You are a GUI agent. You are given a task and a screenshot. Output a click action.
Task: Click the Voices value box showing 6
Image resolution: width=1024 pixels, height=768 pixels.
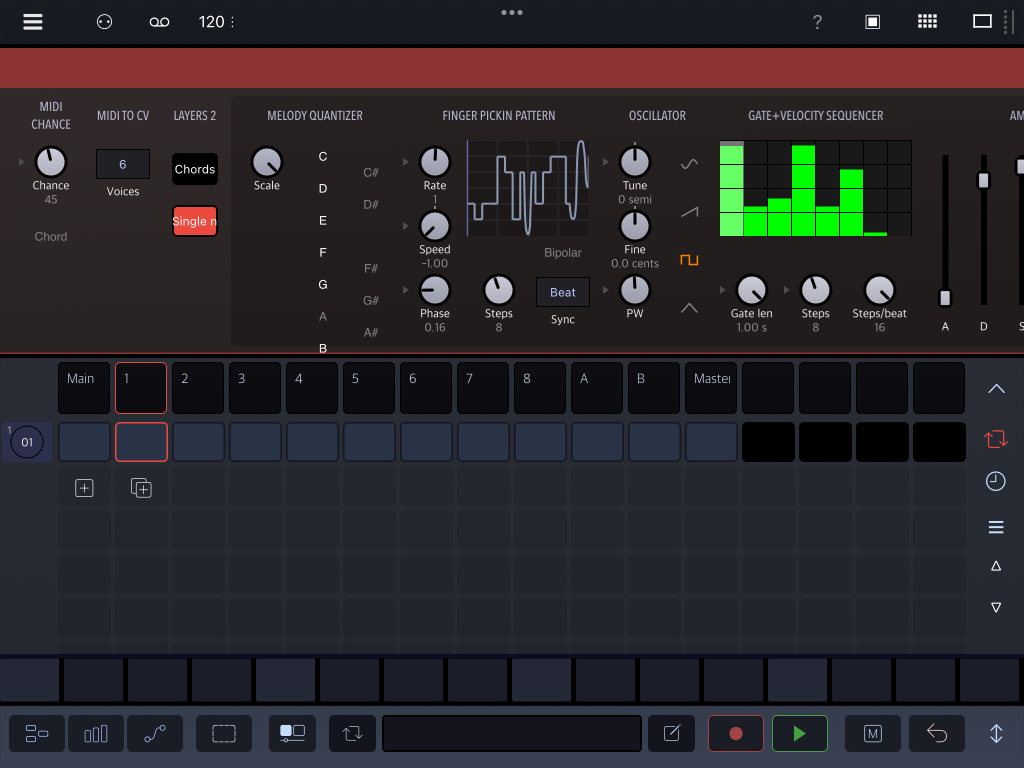(x=123, y=164)
